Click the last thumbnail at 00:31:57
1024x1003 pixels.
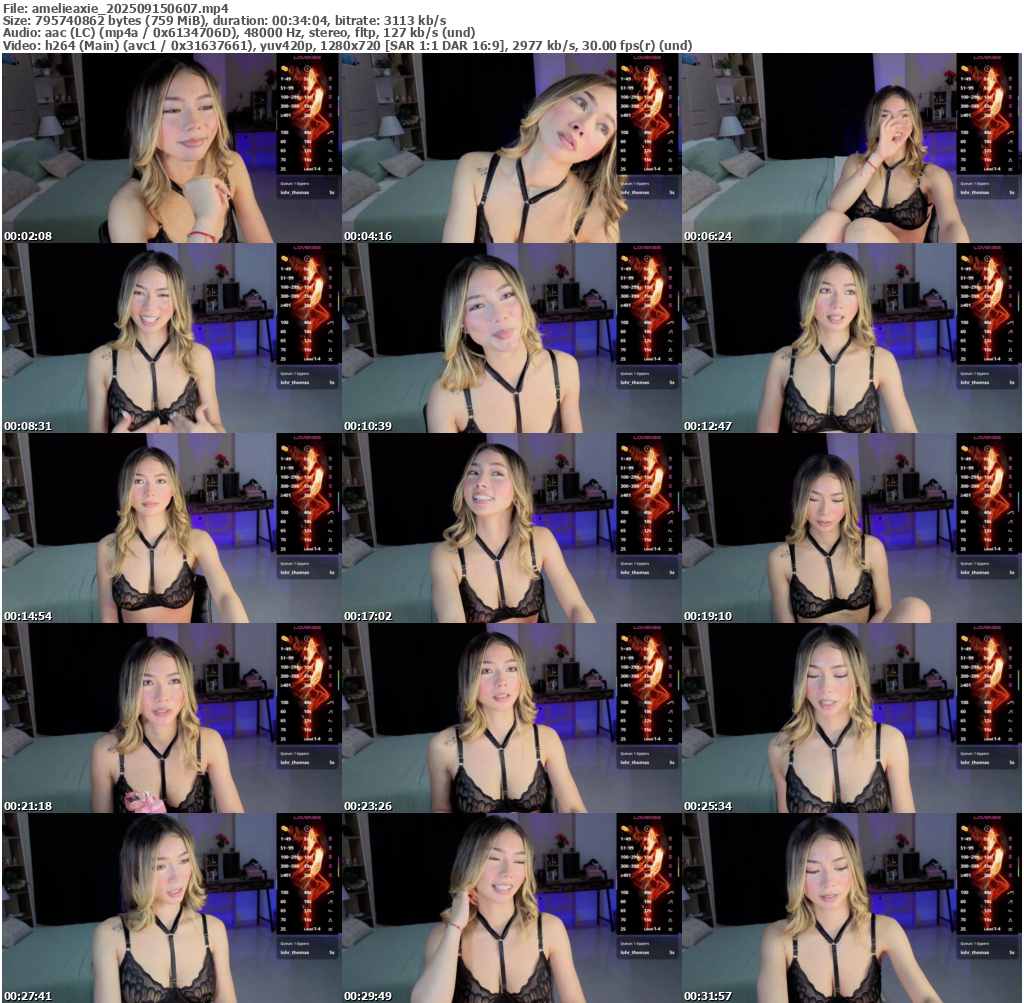851,908
